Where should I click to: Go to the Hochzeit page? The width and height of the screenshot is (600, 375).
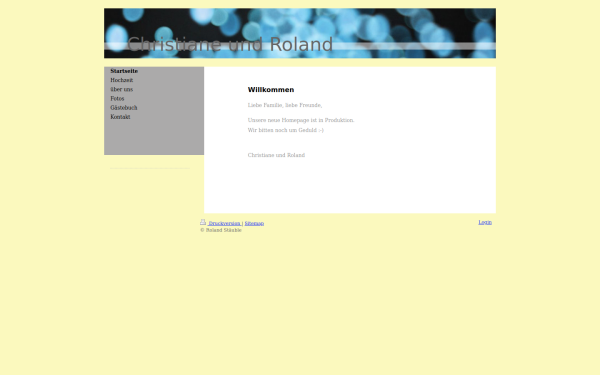coord(122,80)
